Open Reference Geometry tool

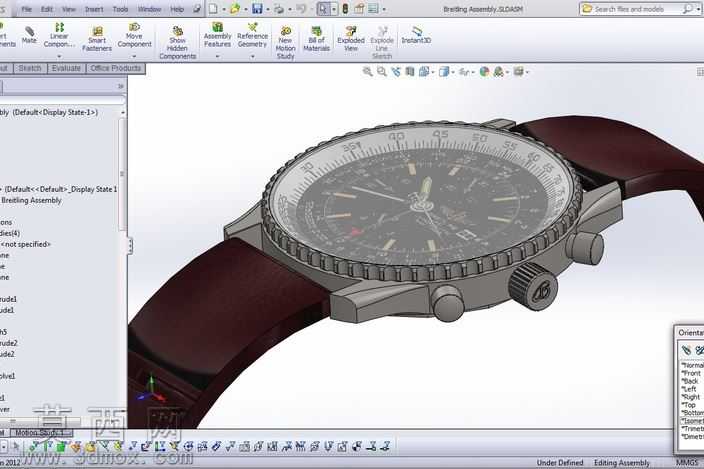(x=252, y=35)
